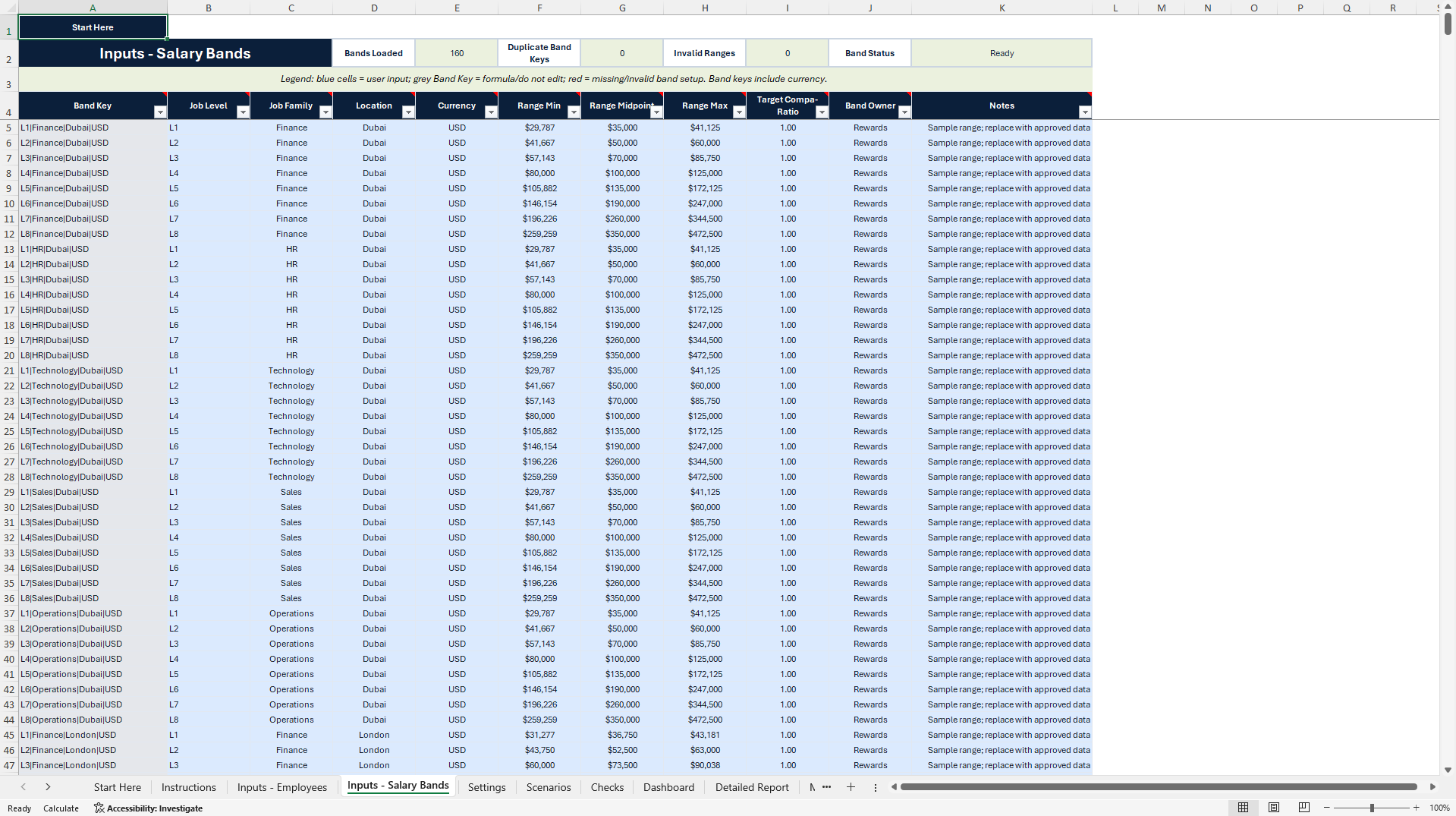Select L3|Finance|London|USD band key
The height and width of the screenshot is (816, 1456).
tap(93, 765)
